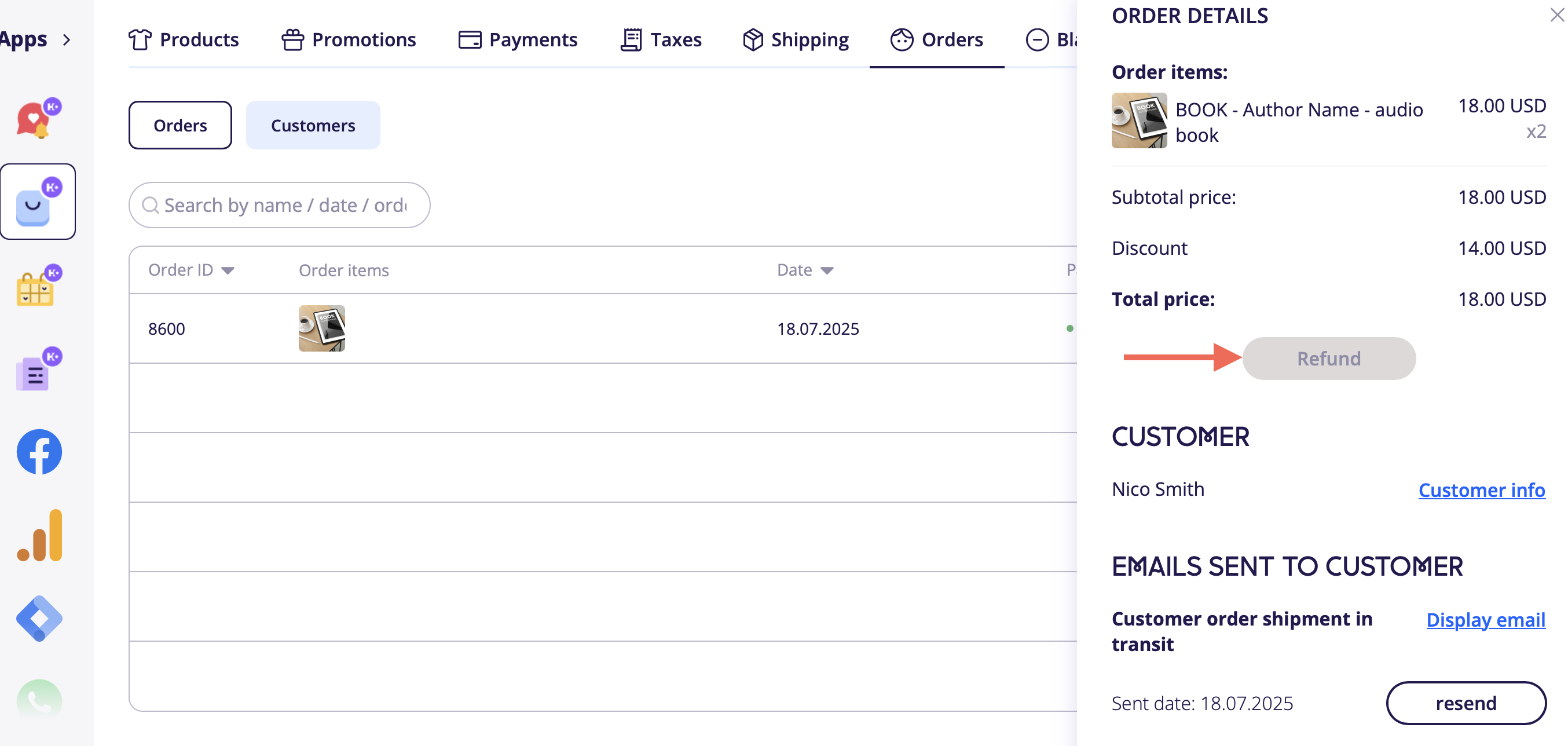The height and width of the screenshot is (746, 1568).
Task: Switch to the Orders tab
Action: [937, 39]
